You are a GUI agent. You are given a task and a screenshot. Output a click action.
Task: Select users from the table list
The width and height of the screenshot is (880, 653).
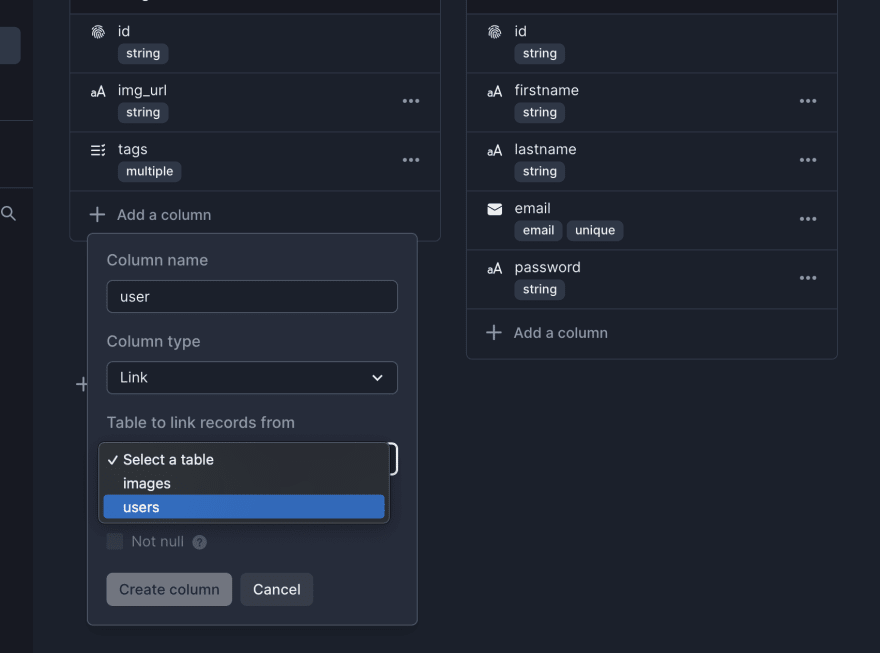243,507
